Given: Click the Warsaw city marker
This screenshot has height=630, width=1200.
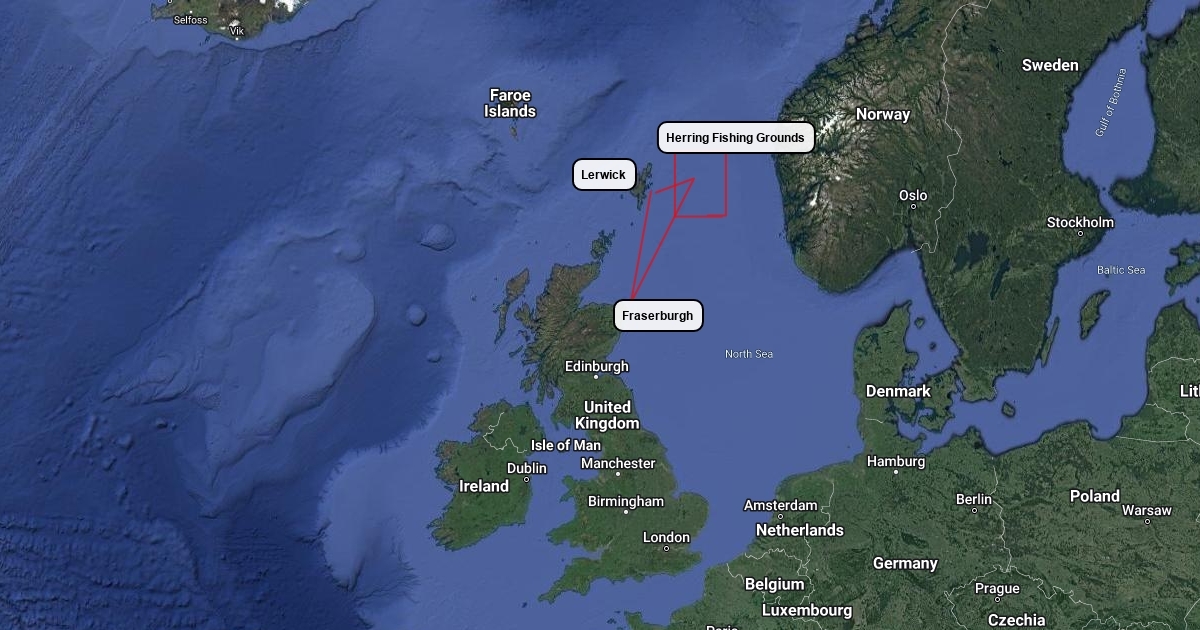Looking at the screenshot, I should 1146,522.
